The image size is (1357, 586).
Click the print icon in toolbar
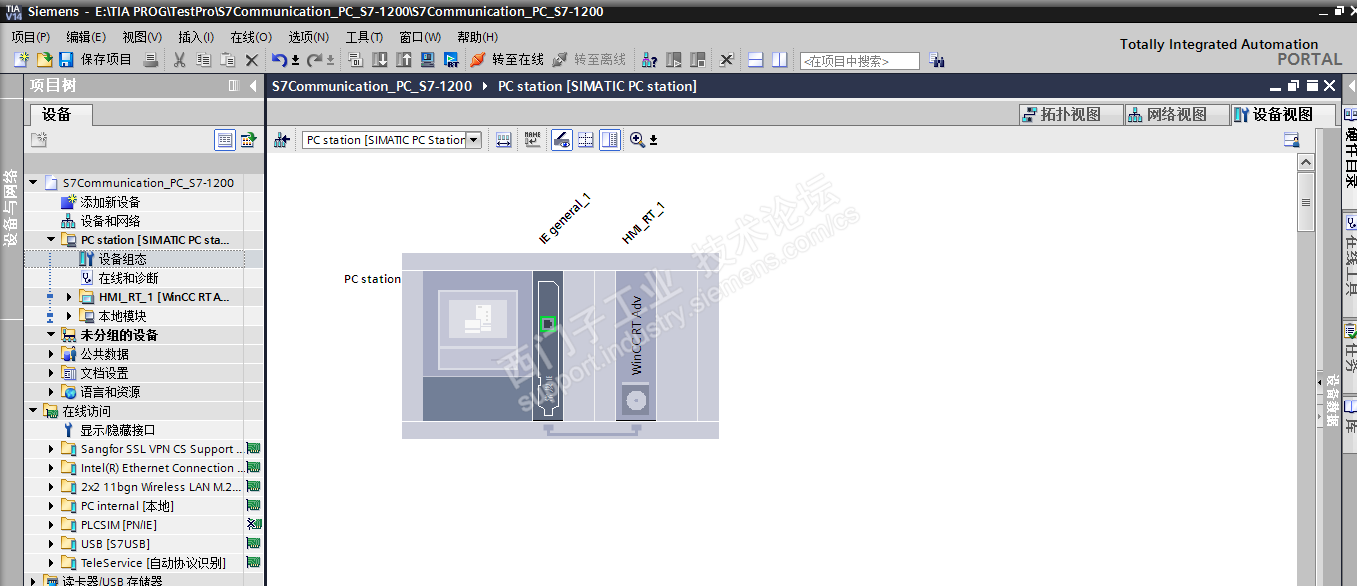pos(151,60)
